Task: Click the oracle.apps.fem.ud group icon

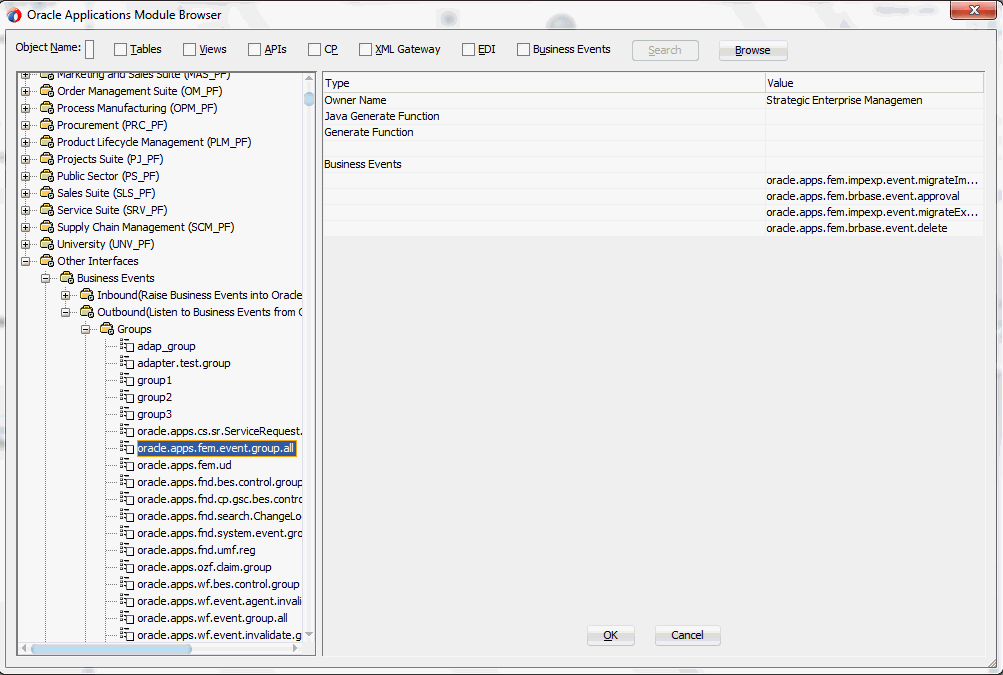Action: (x=127, y=465)
